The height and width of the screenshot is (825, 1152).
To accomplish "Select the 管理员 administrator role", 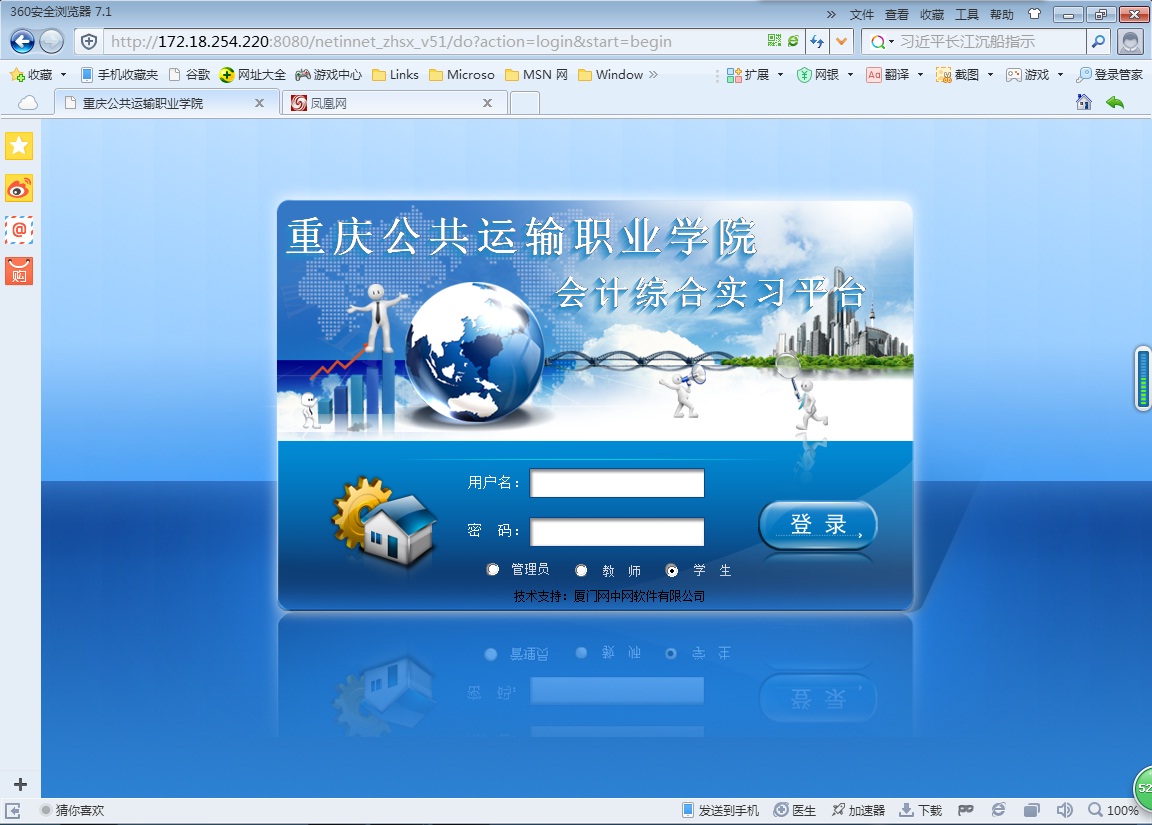I will pos(493,569).
